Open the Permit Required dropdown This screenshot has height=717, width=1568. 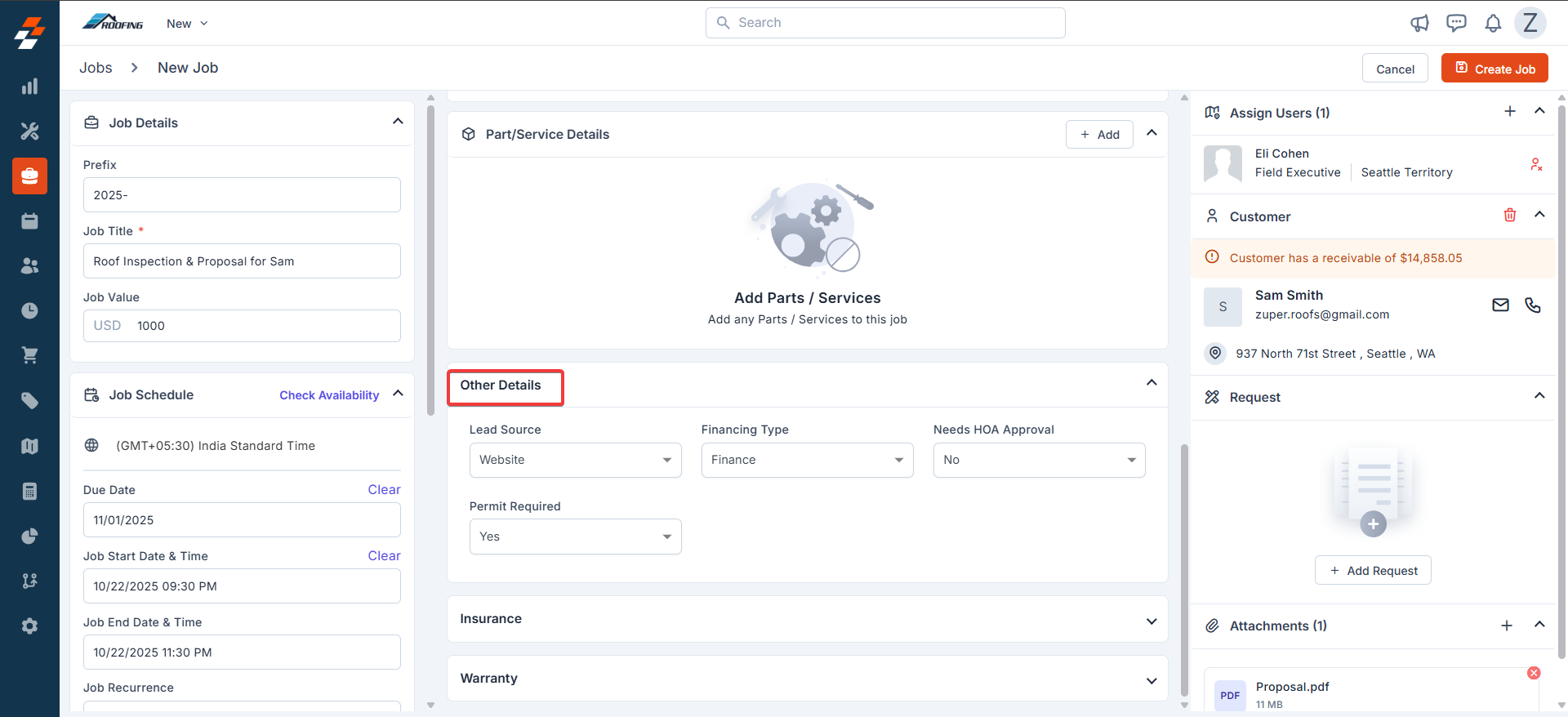tap(575, 537)
